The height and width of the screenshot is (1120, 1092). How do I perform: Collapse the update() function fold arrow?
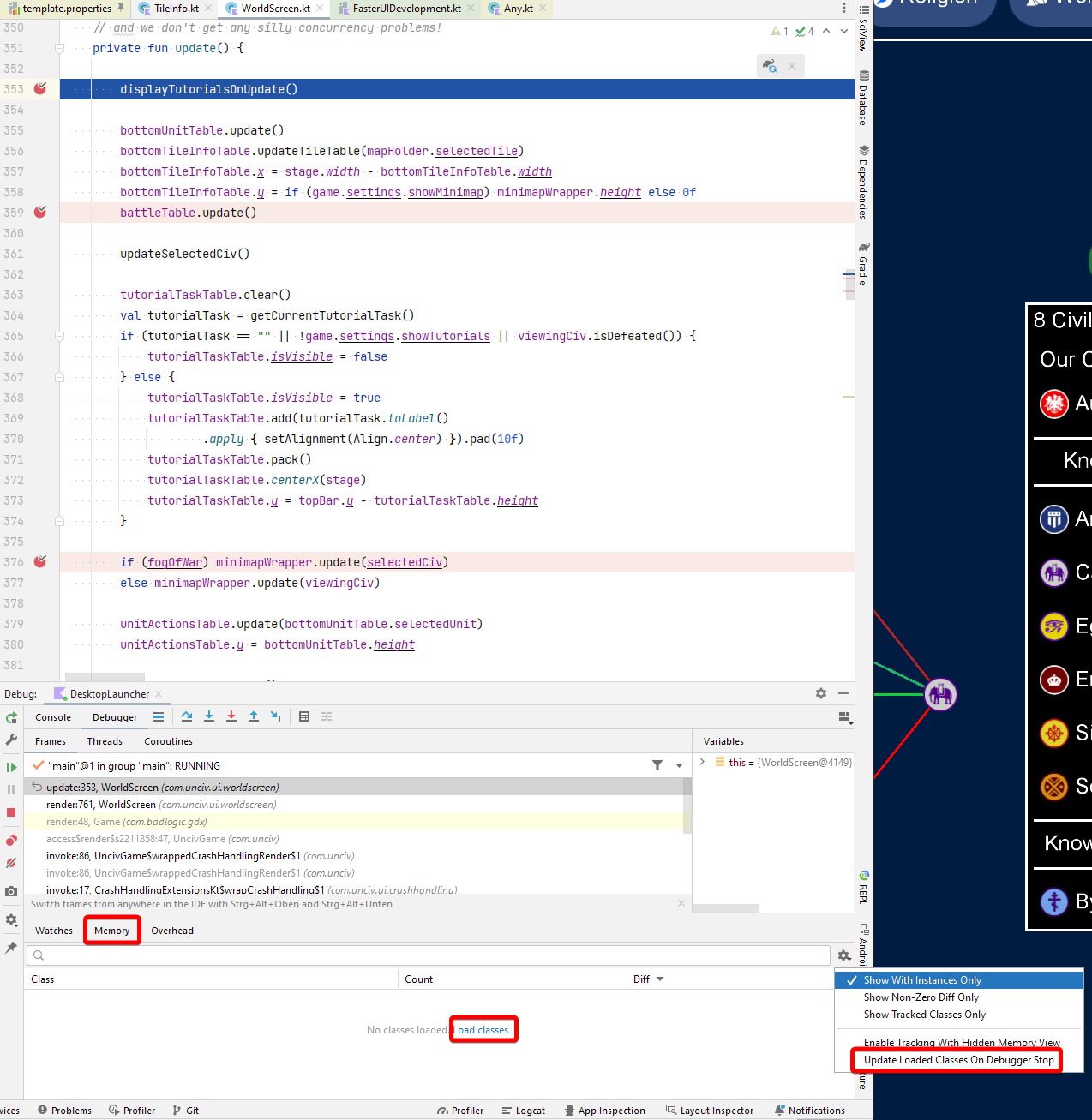(x=58, y=48)
